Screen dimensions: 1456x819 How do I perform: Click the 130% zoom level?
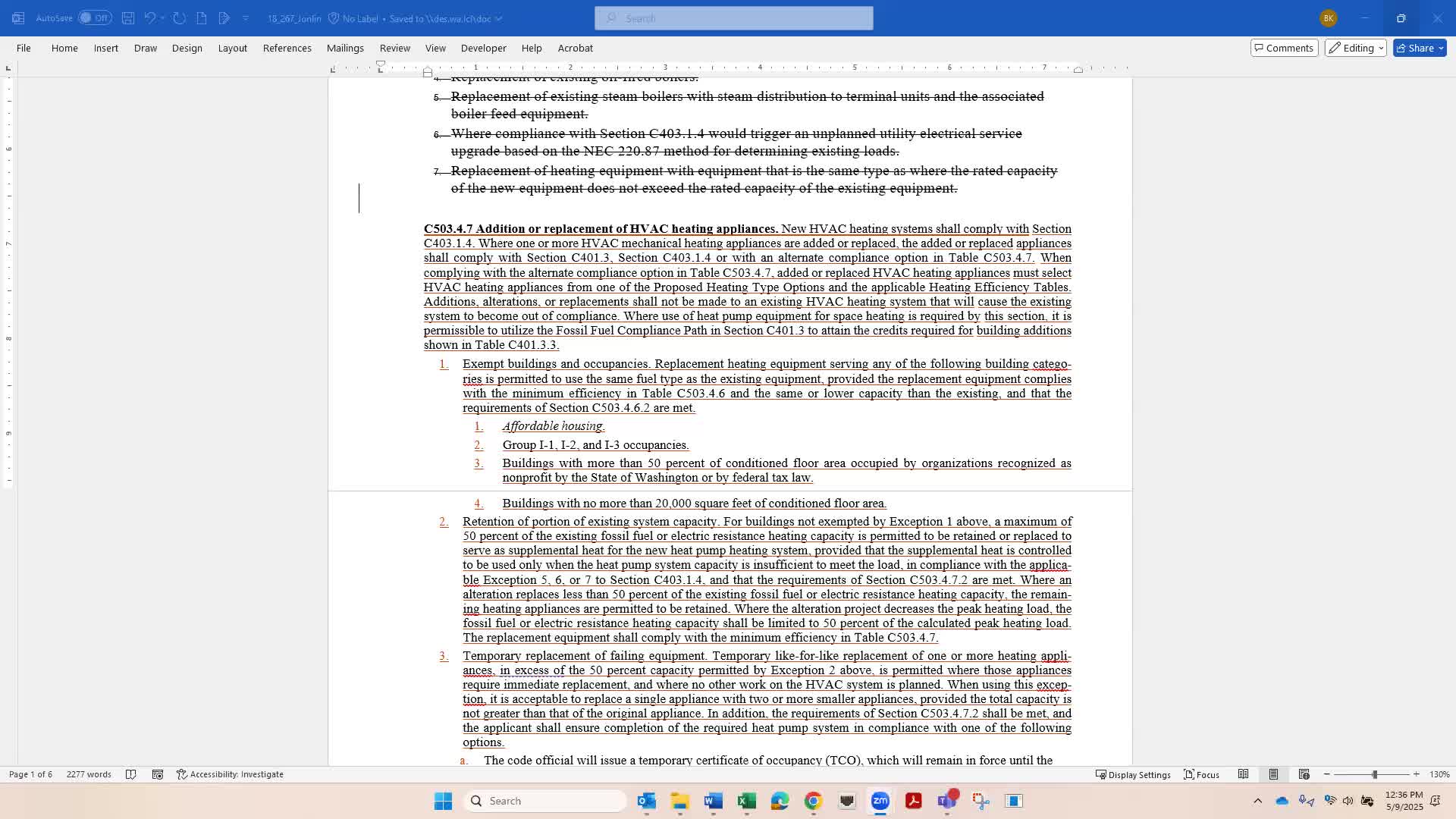1439,774
